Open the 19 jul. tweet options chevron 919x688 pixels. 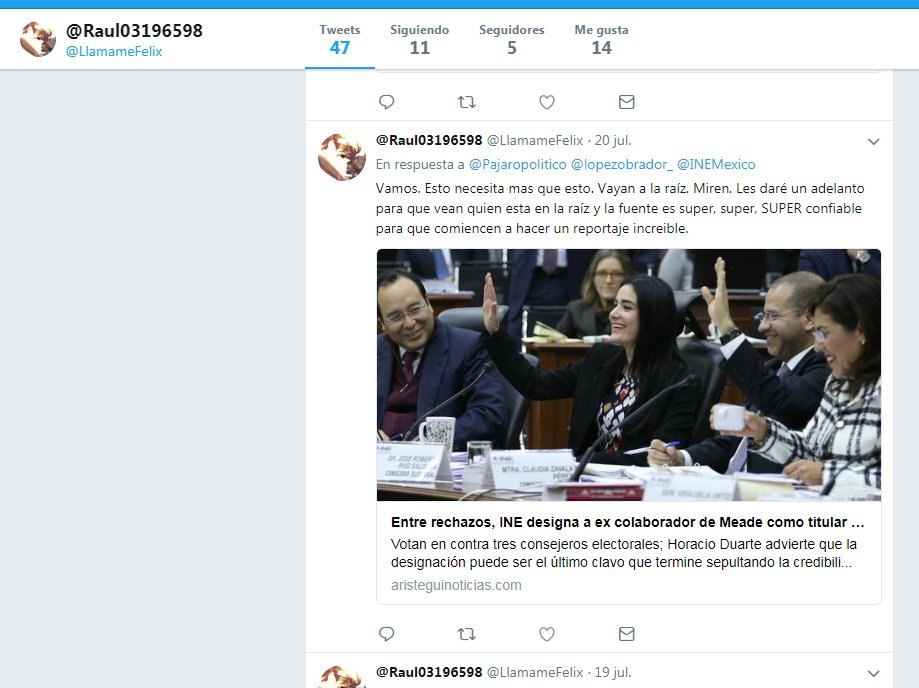873,673
